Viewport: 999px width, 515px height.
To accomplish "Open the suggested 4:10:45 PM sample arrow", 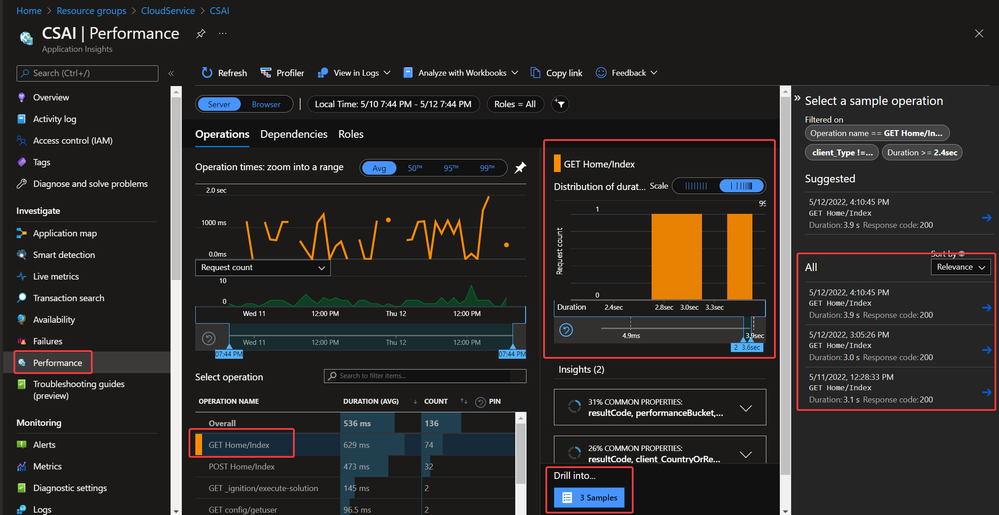I will 987,218.
